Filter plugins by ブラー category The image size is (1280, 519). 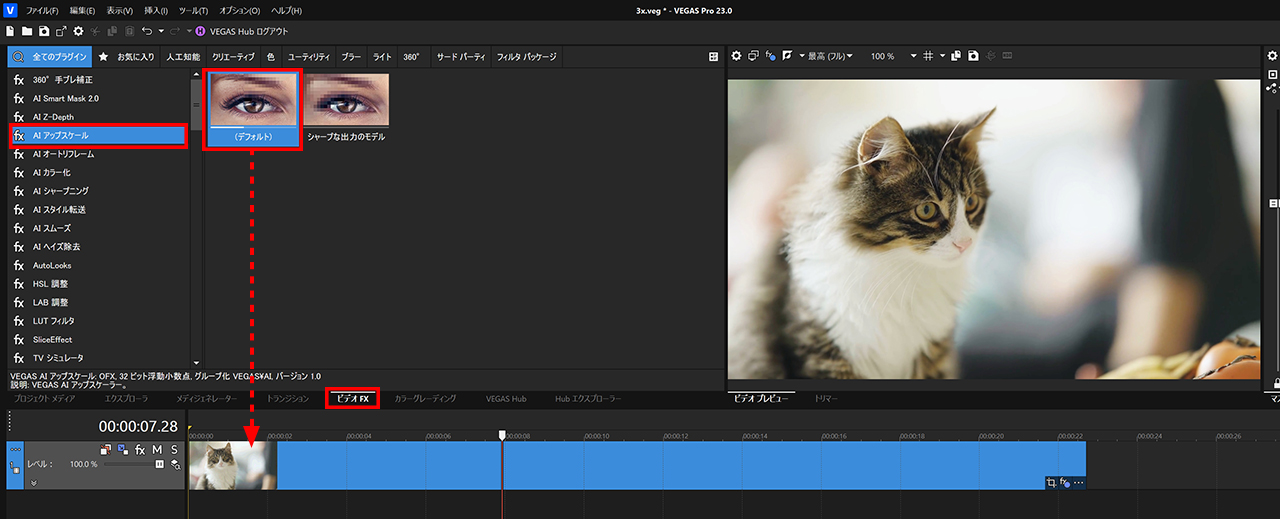[351, 57]
